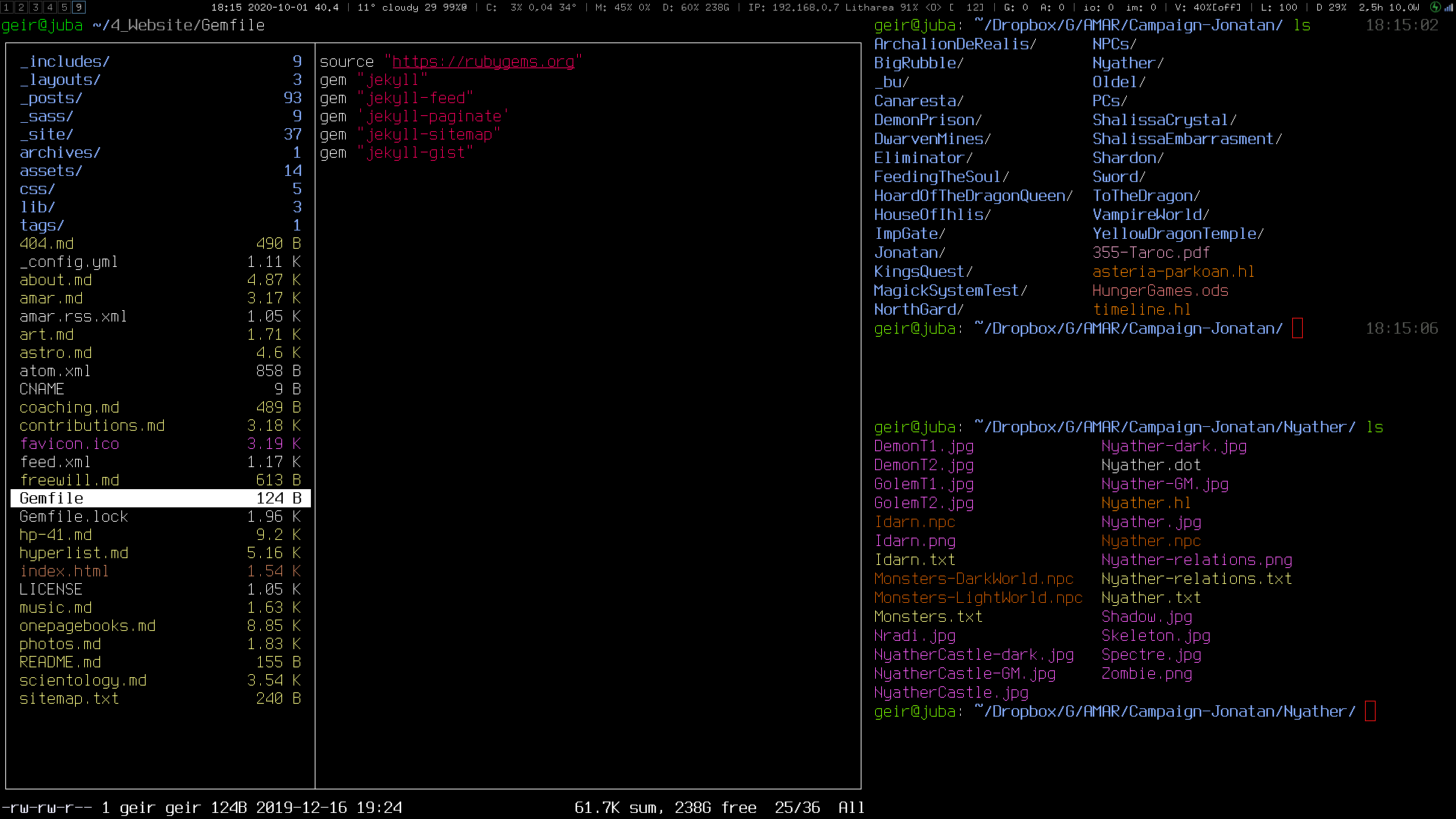Click the lower terminal prompt cursor
Screen dimensions: 1456x819
coord(1370,711)
